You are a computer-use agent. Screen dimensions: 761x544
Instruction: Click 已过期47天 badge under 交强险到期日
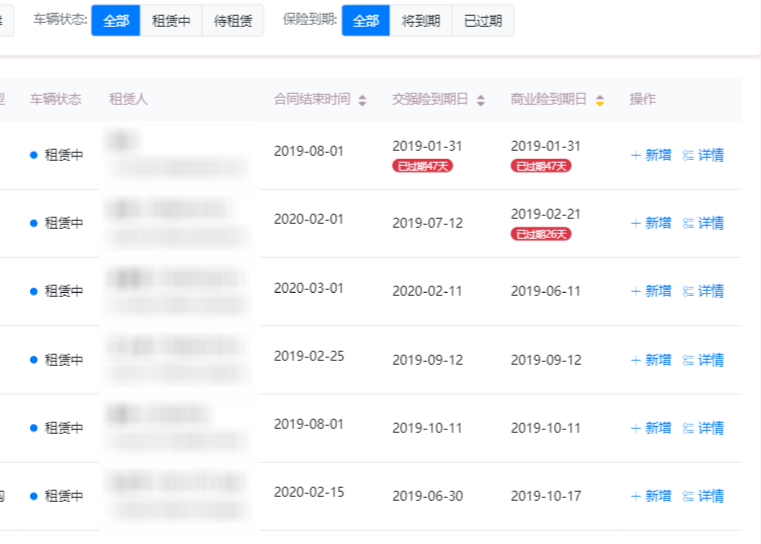click(x=422, y=166)
